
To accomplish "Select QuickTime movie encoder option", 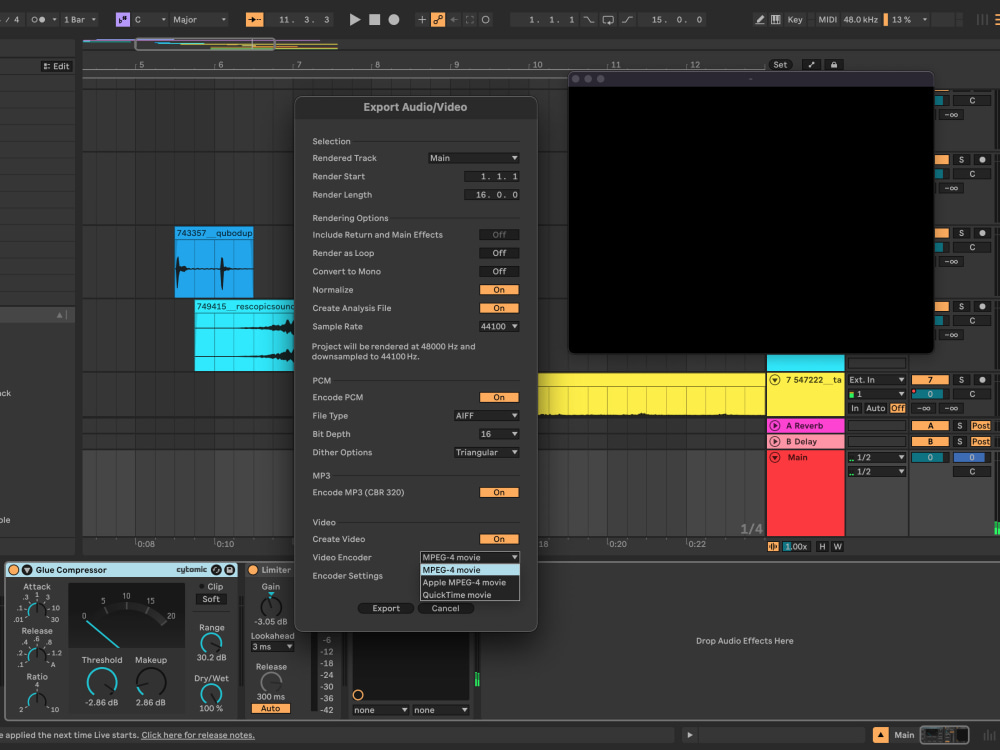I will (x=469, y=595).
